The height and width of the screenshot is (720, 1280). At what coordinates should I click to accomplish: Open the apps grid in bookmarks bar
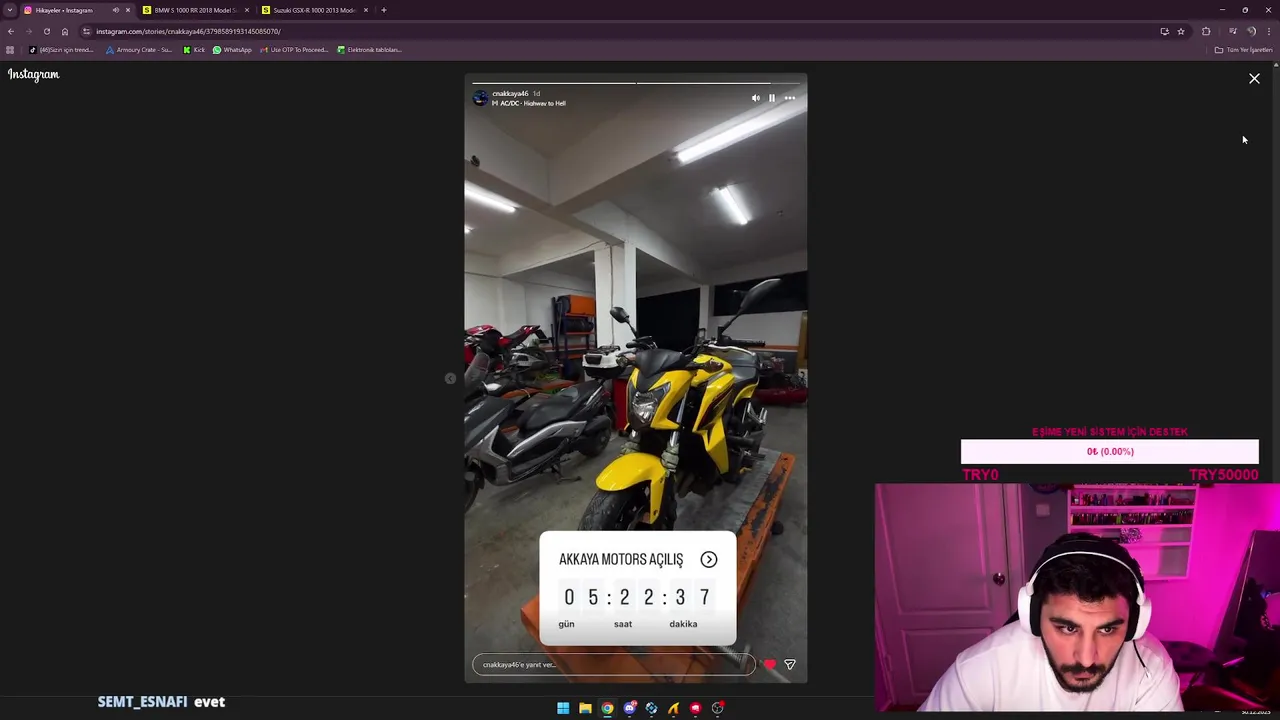(x=10, y=50)
